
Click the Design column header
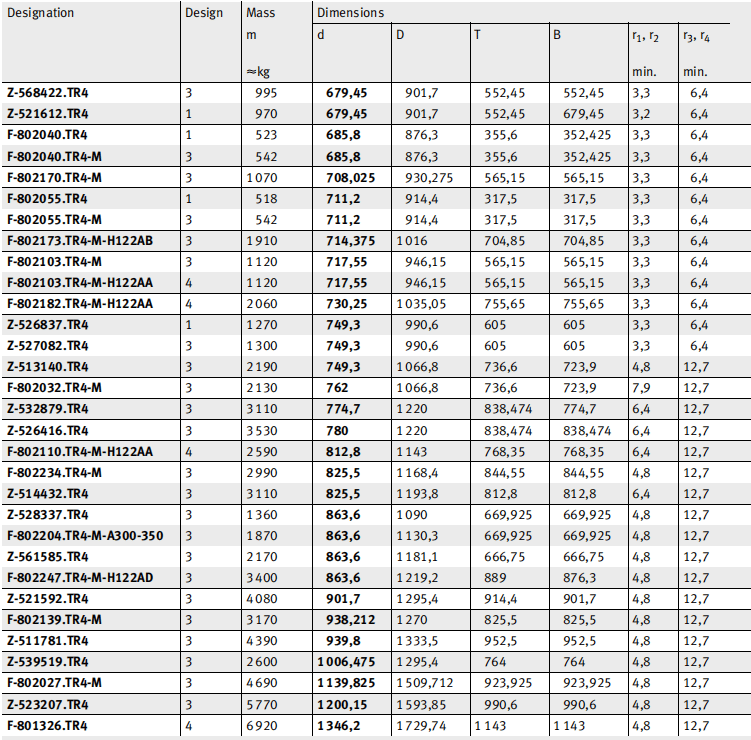(x=205, y=14)
